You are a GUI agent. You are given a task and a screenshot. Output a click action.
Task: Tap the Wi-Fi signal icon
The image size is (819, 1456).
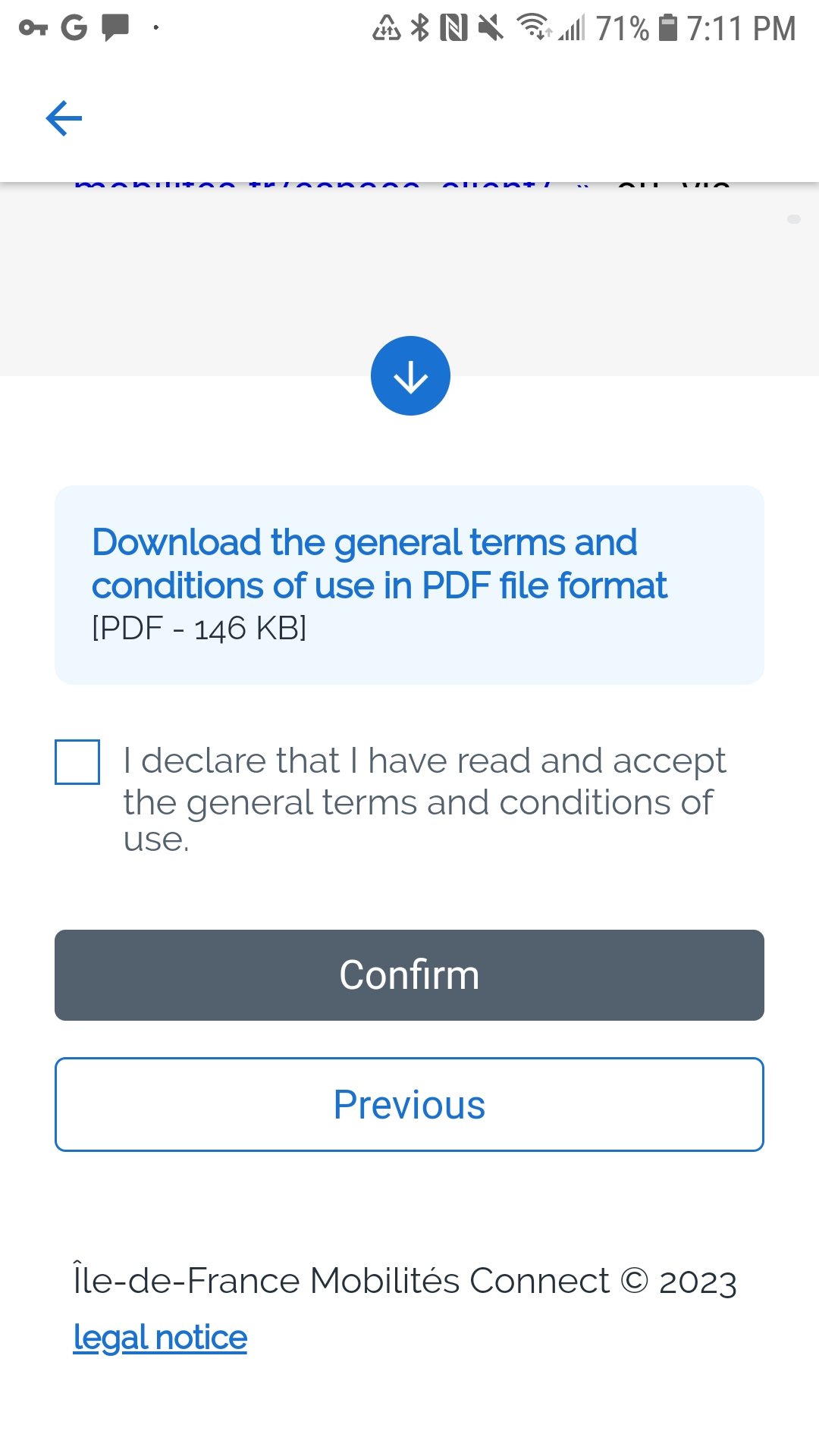pos(533,29)
